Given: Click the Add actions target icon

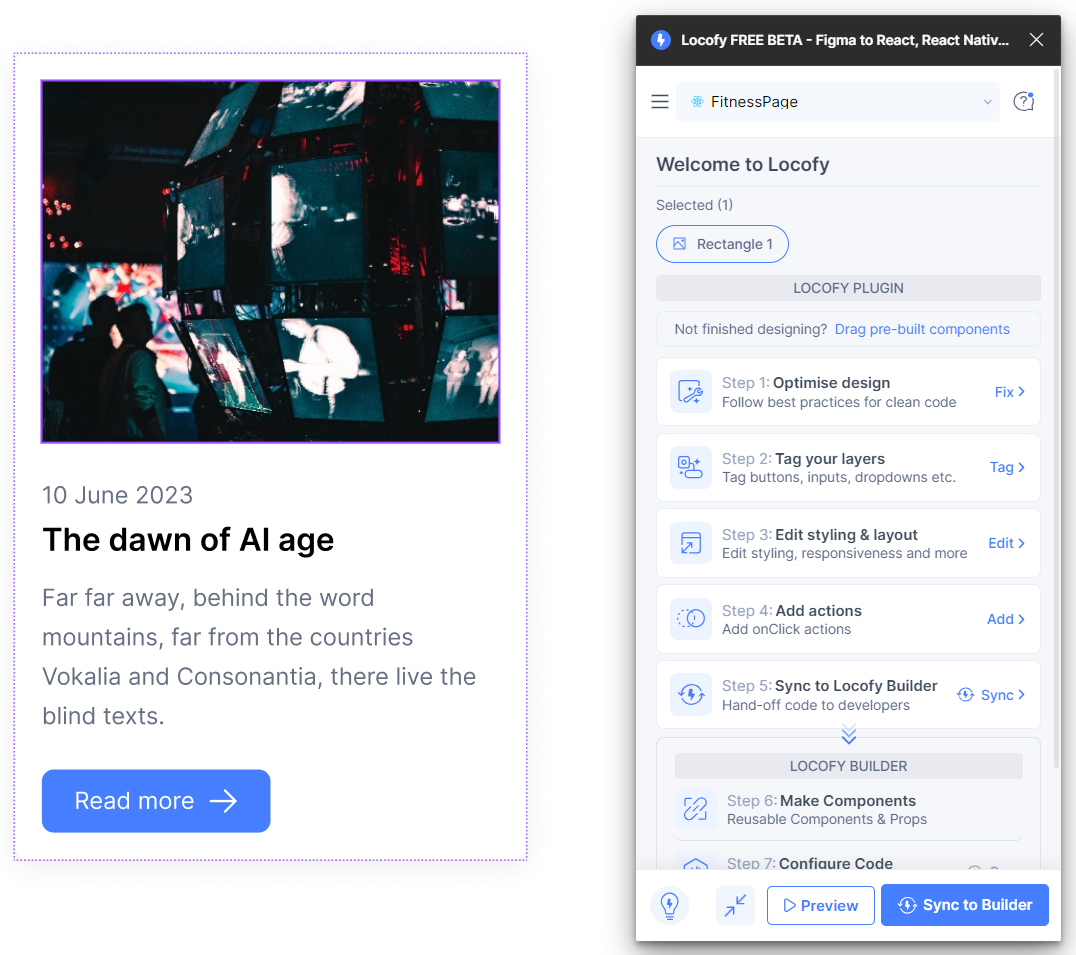Looking at the screenshot, I should (x=690, y=619).
